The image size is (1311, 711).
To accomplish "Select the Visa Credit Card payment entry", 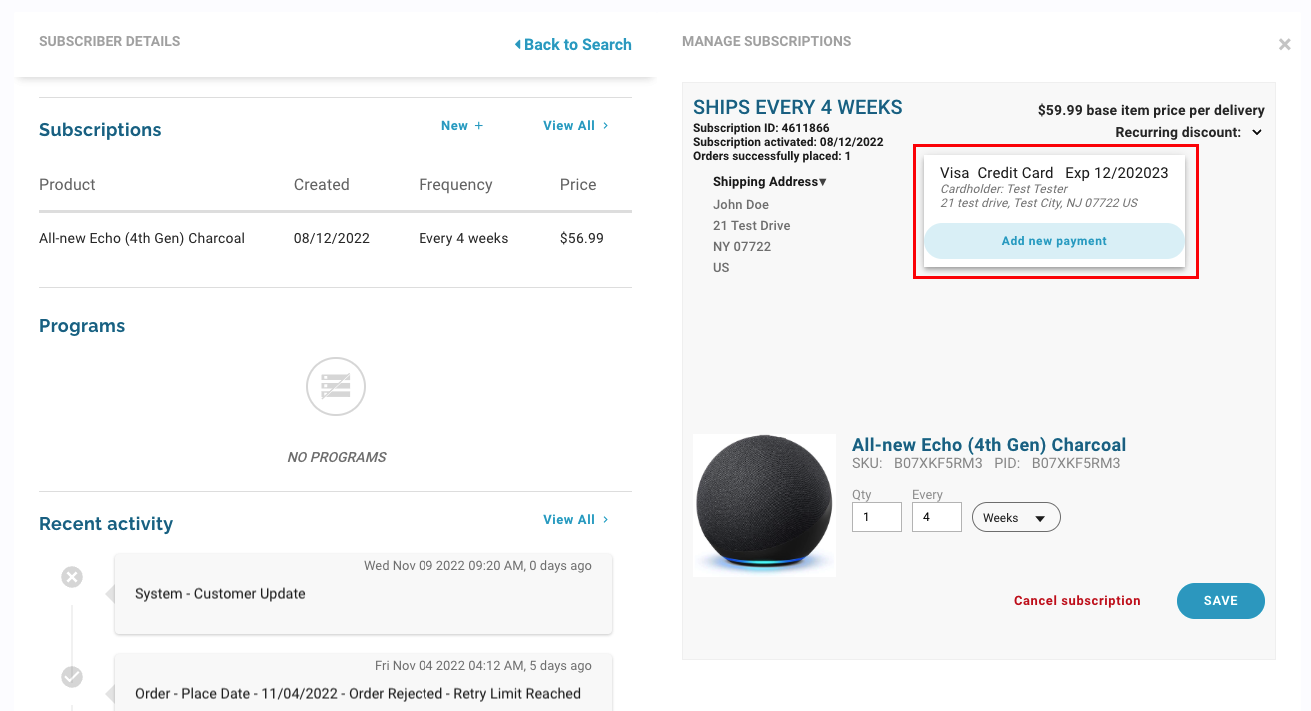I will click(1054, 188).
